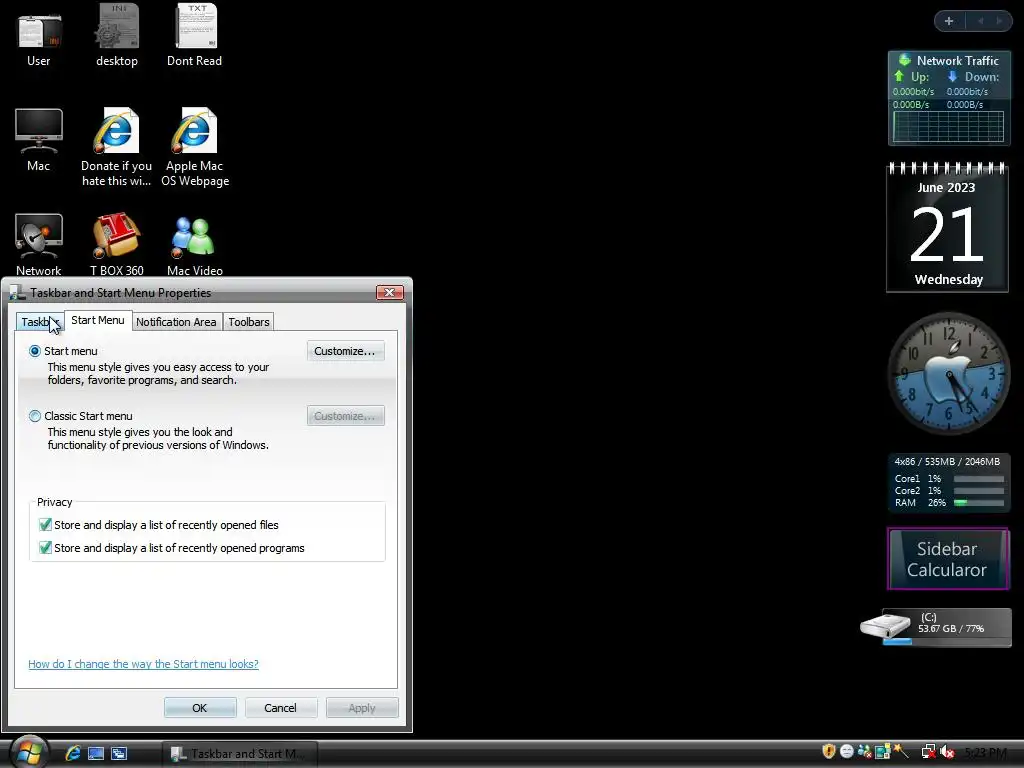
Task: Click Switch between windows Quick Launch icon
Action: click(x=119, y=753)
